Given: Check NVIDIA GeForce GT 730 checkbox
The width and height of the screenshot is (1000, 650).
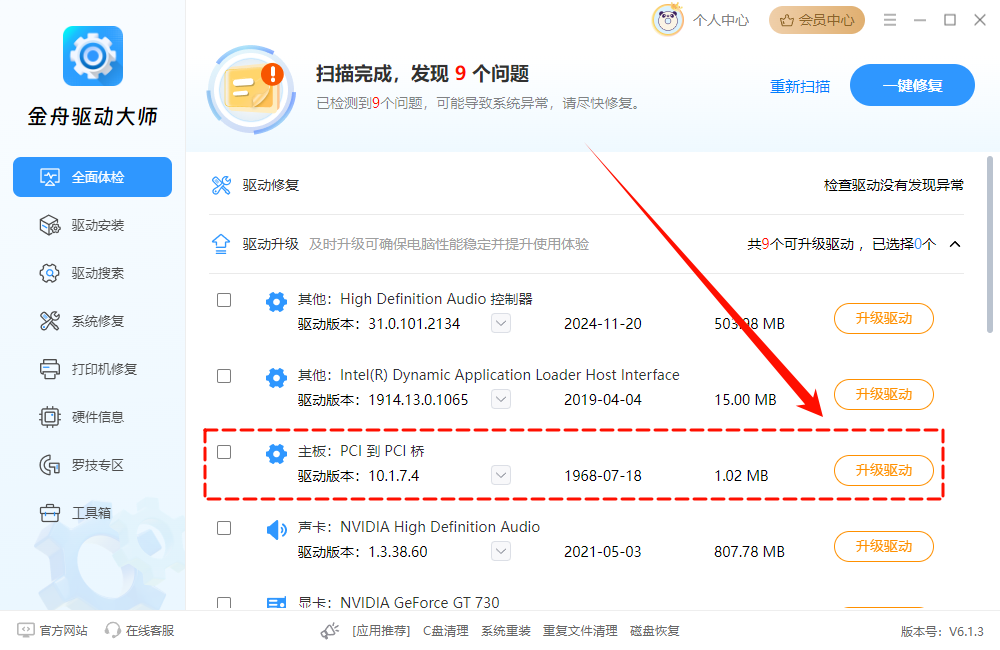Looking at the screenshot, I should point(224,603).
